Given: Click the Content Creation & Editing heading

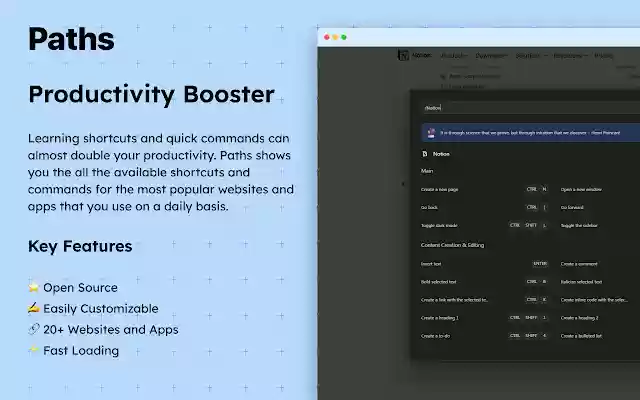Looking at the screenshot, I should [x=452, y=245].
